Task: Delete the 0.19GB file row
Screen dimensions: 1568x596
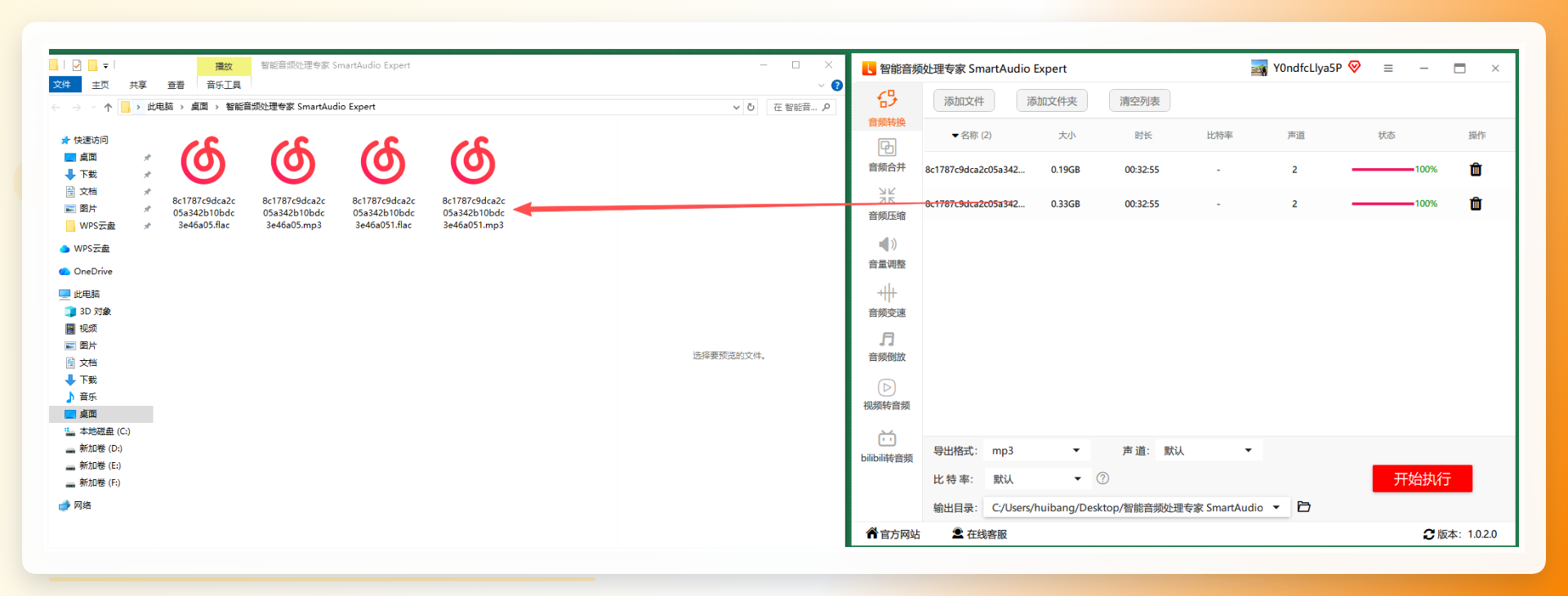Action: pos(1476,170)
